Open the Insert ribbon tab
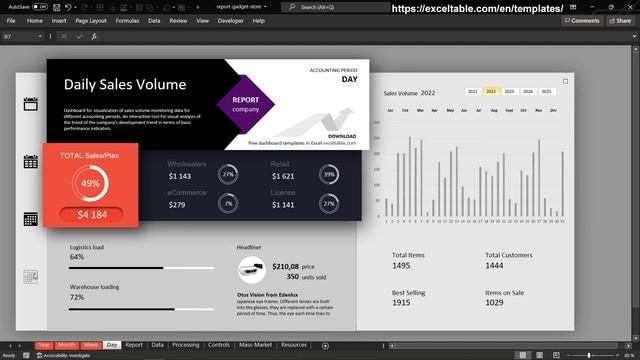 (x=59, y=21)
